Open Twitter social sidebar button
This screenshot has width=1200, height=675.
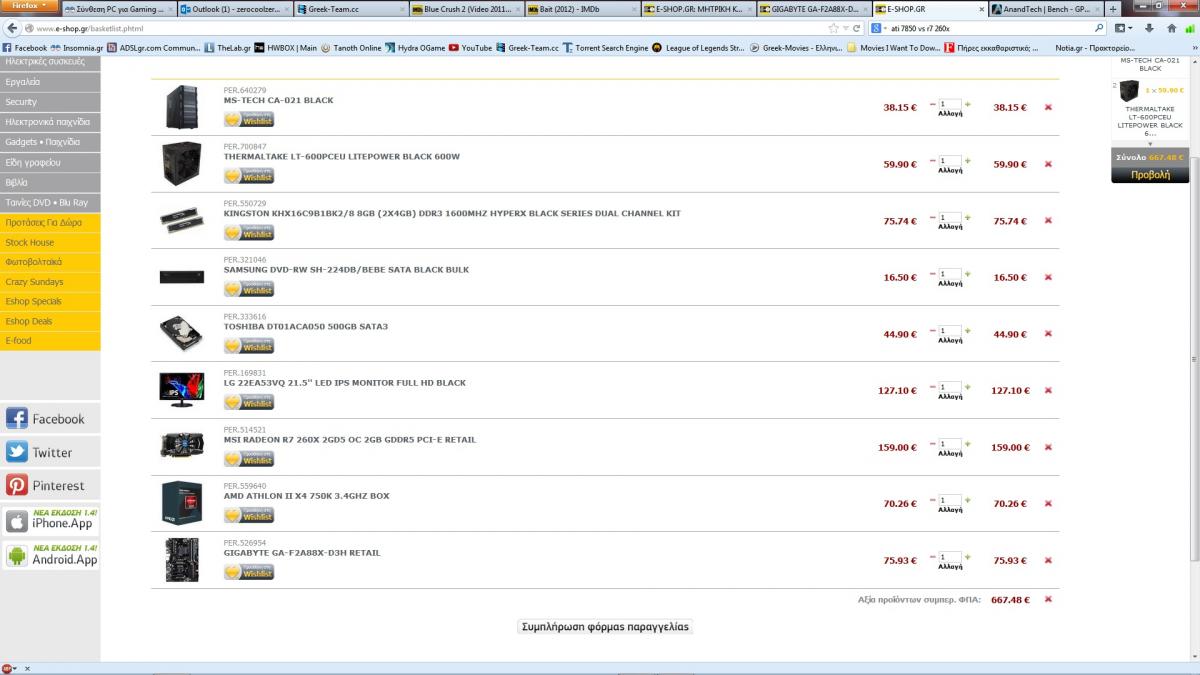pyautogui.click(x=50, y=452)
